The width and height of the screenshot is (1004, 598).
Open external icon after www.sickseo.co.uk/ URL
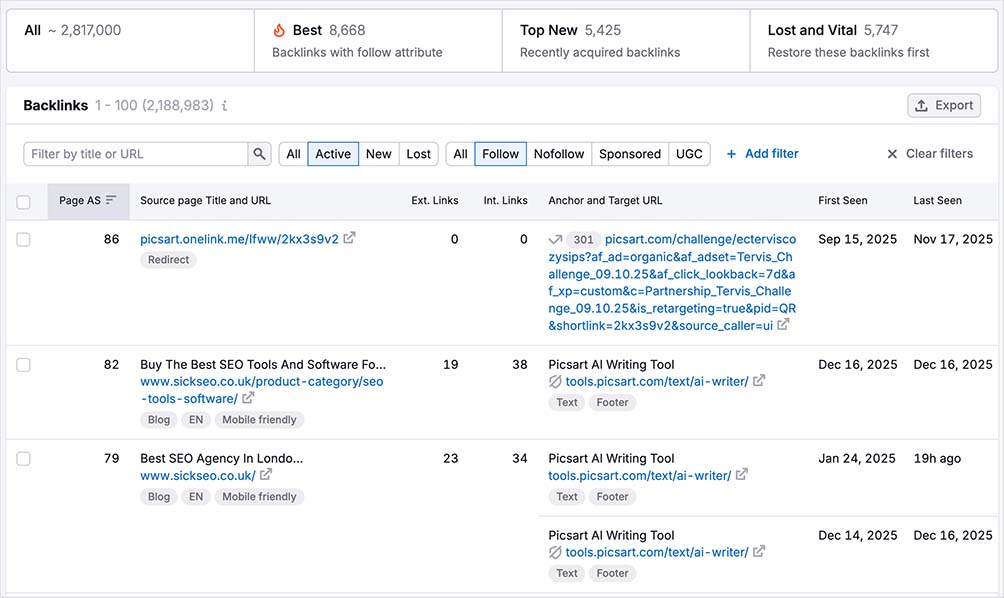coord(266,475)
